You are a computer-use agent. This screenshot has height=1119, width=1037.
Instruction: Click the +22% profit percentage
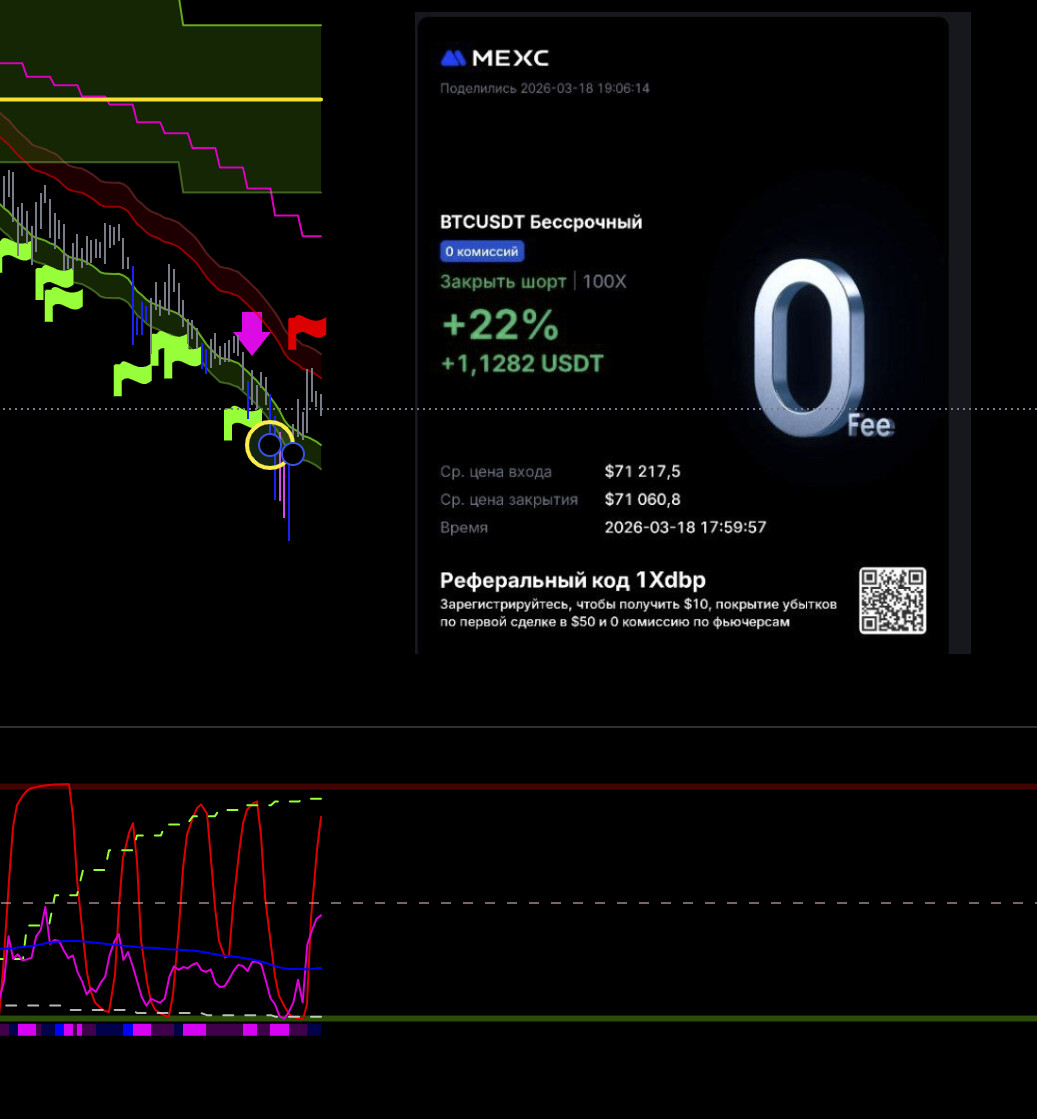click(x=500, y=325)
